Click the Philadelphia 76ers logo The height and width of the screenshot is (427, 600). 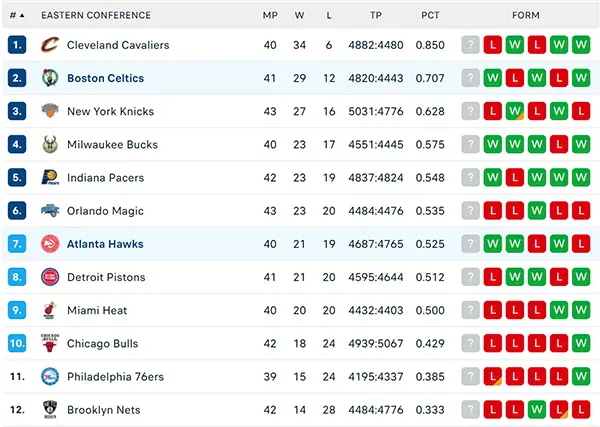50,376
